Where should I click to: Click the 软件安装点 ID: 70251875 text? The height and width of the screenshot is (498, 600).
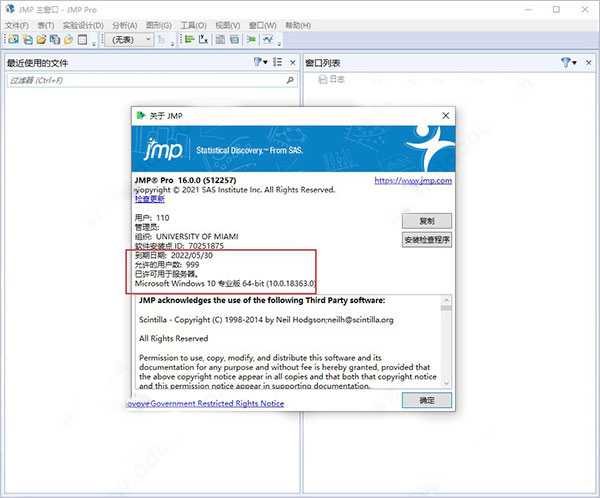click(179, 246)
